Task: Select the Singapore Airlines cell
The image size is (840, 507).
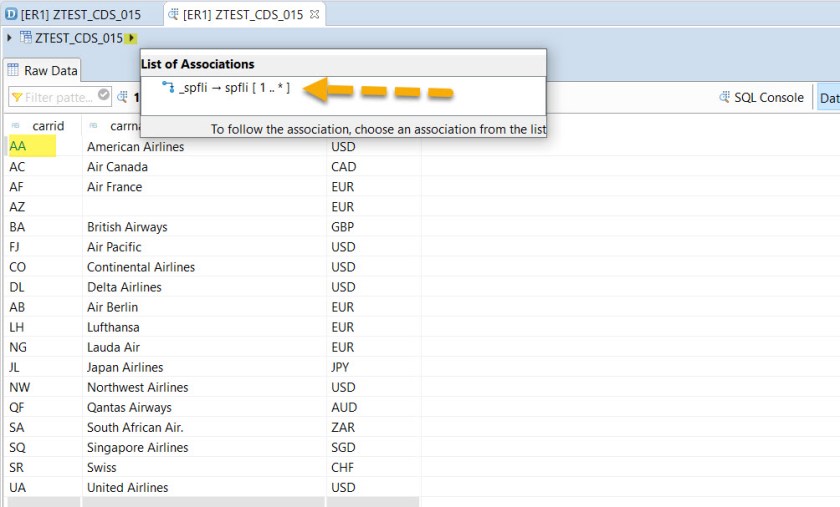Action: [x=204, y=448]
